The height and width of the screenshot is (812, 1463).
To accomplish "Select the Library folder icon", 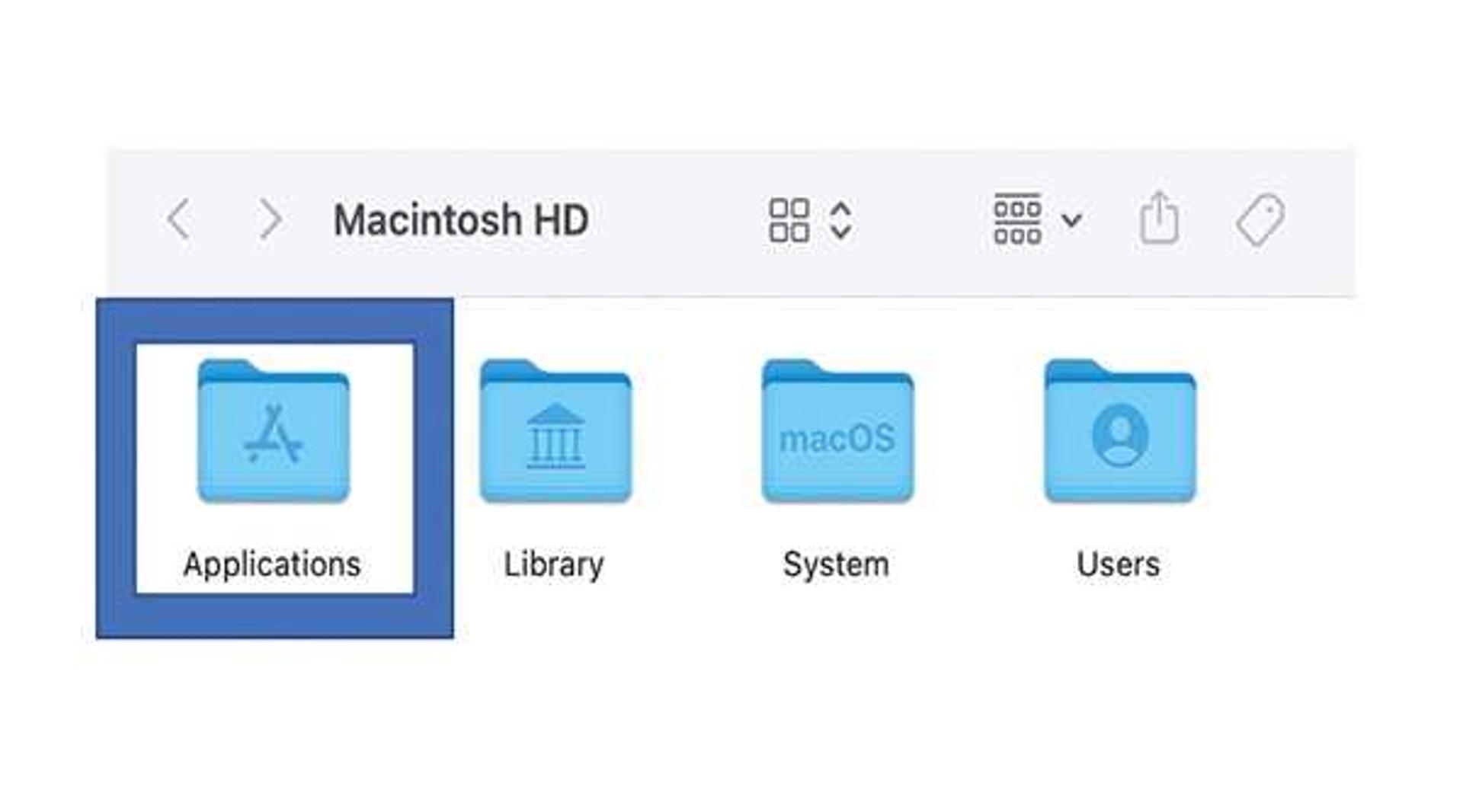I will 555,431.
